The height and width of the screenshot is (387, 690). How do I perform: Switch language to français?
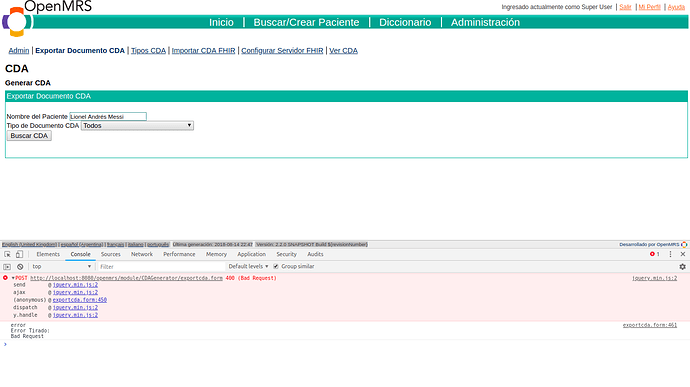pos(115,244)
